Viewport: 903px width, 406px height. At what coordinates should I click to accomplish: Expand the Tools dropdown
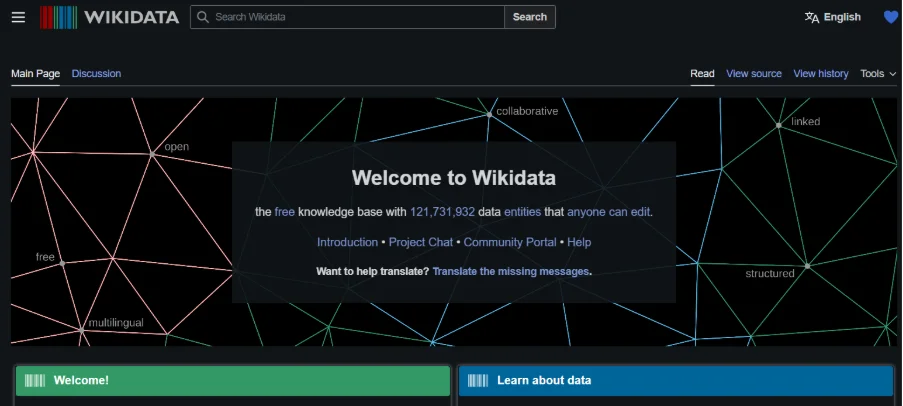(878, 74)
